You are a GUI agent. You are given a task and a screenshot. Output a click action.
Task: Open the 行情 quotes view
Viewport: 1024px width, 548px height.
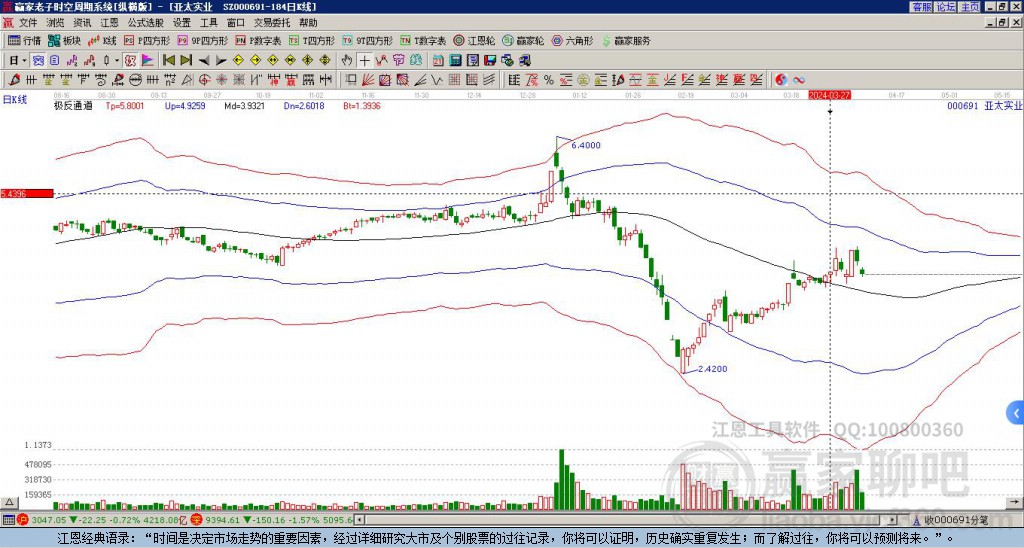pyautogui.click(x=24, y=40)
